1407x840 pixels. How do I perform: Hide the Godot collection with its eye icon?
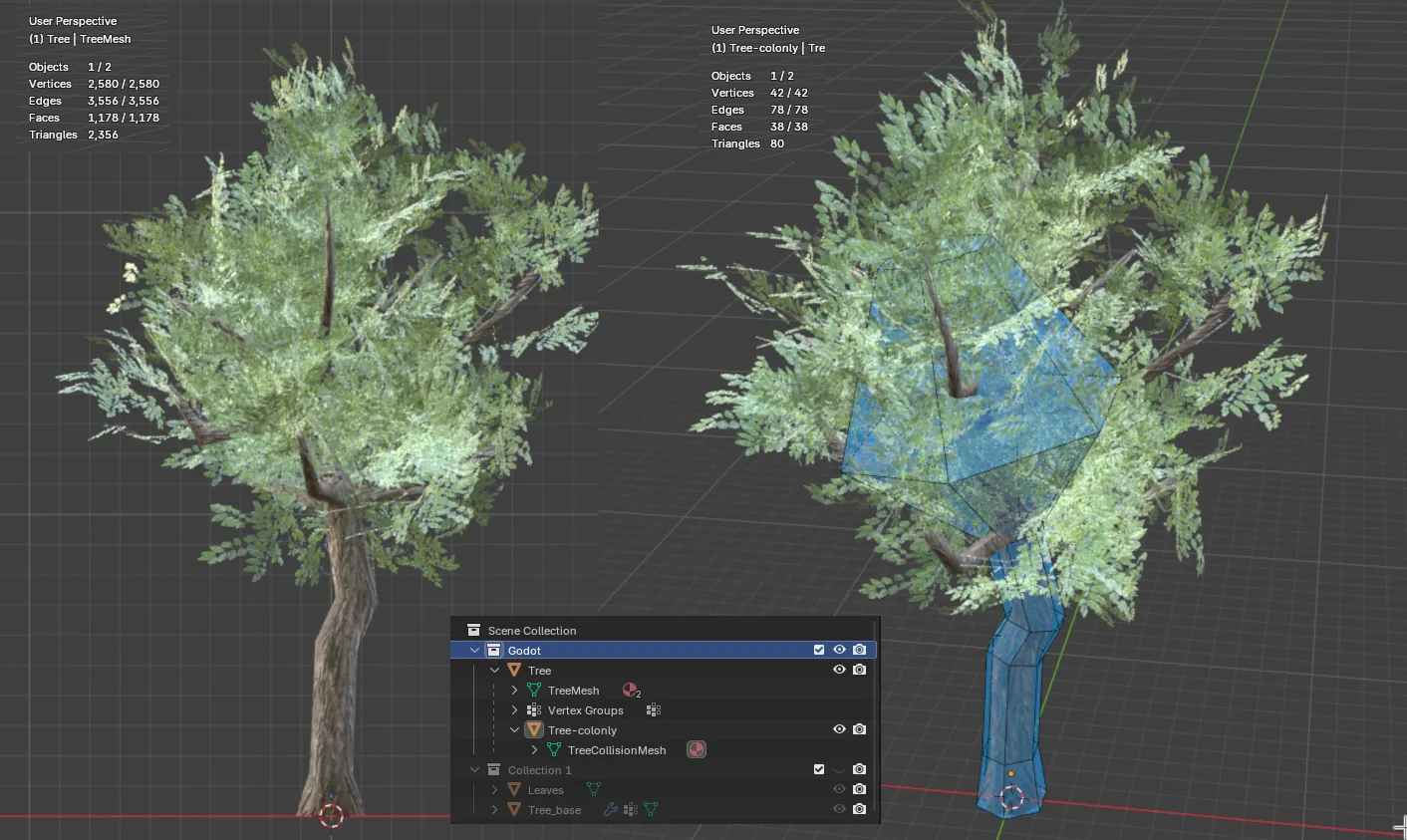(839, 650)
